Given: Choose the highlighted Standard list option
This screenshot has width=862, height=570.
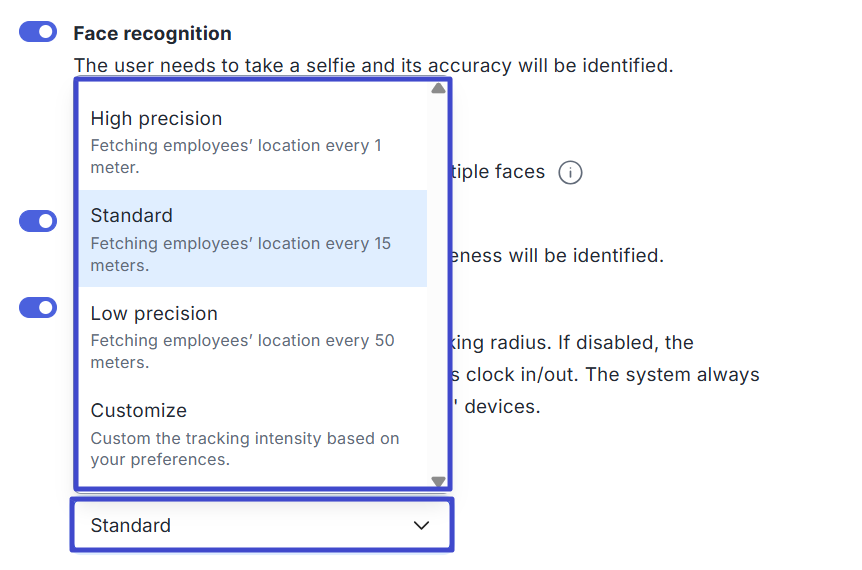Looking at the screenshot, I should coord(132,216).
